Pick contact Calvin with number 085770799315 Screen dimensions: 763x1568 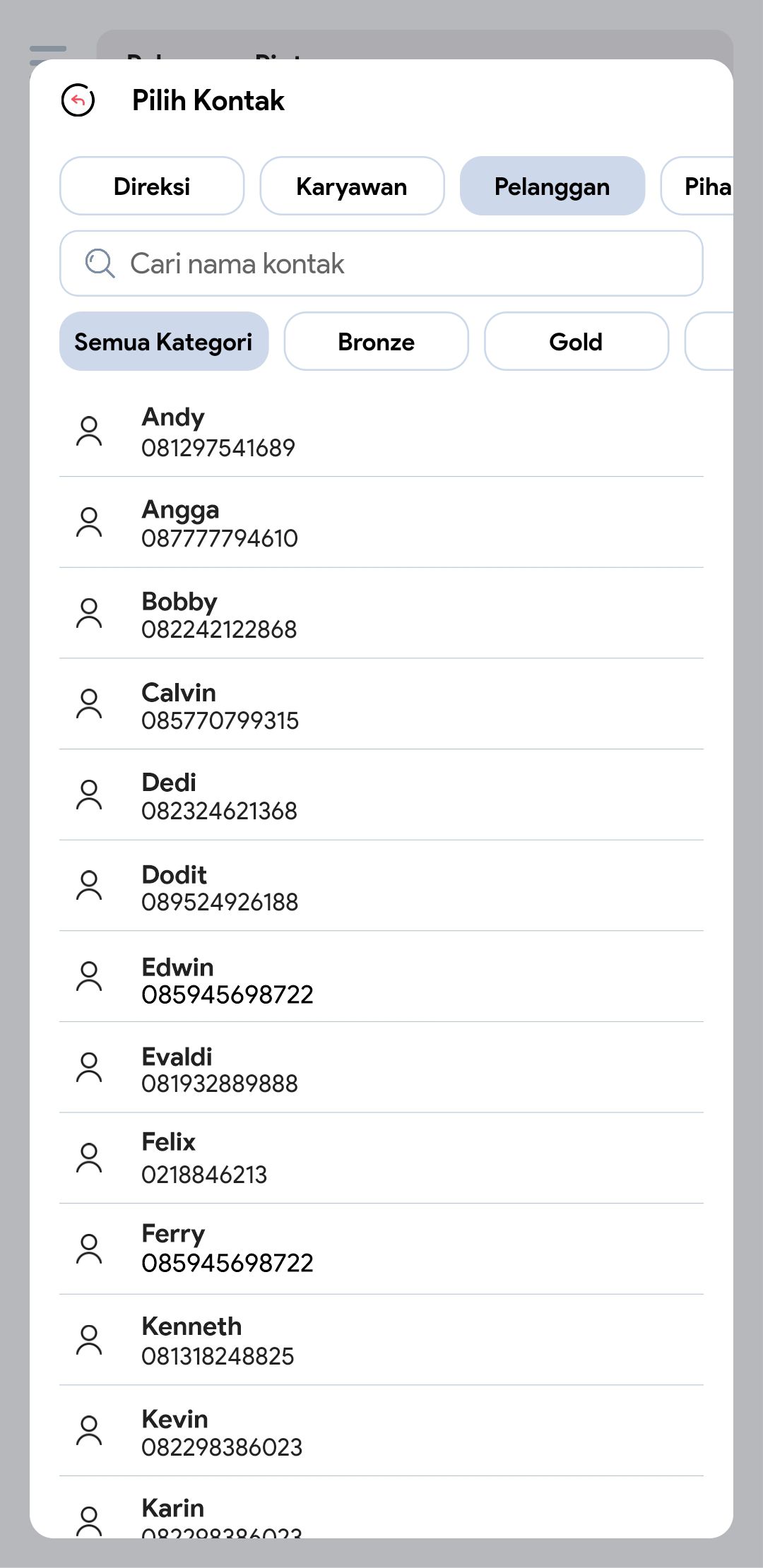(x=381, y=705)
